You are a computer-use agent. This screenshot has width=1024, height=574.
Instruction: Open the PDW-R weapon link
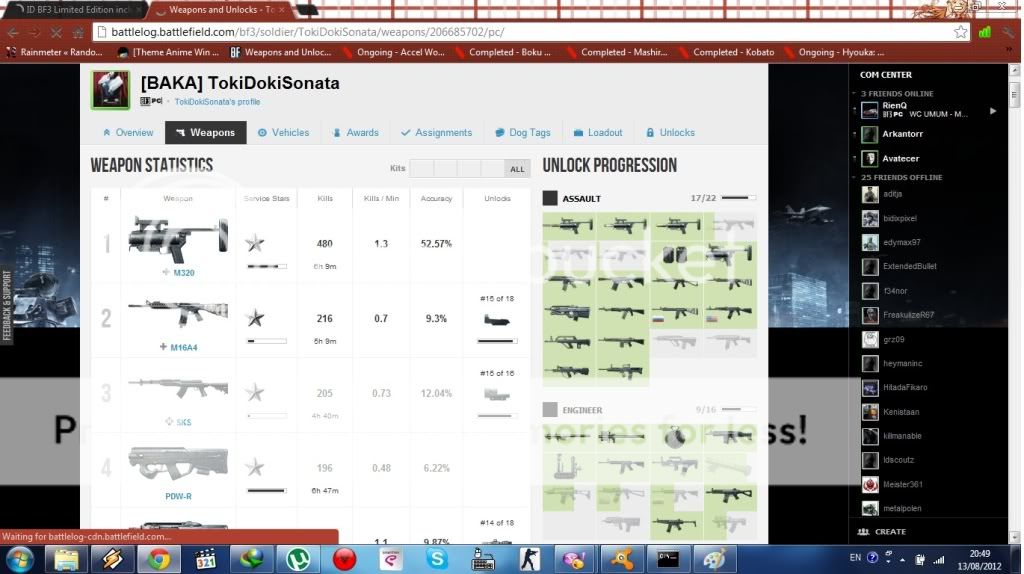(x=178, y=496)
